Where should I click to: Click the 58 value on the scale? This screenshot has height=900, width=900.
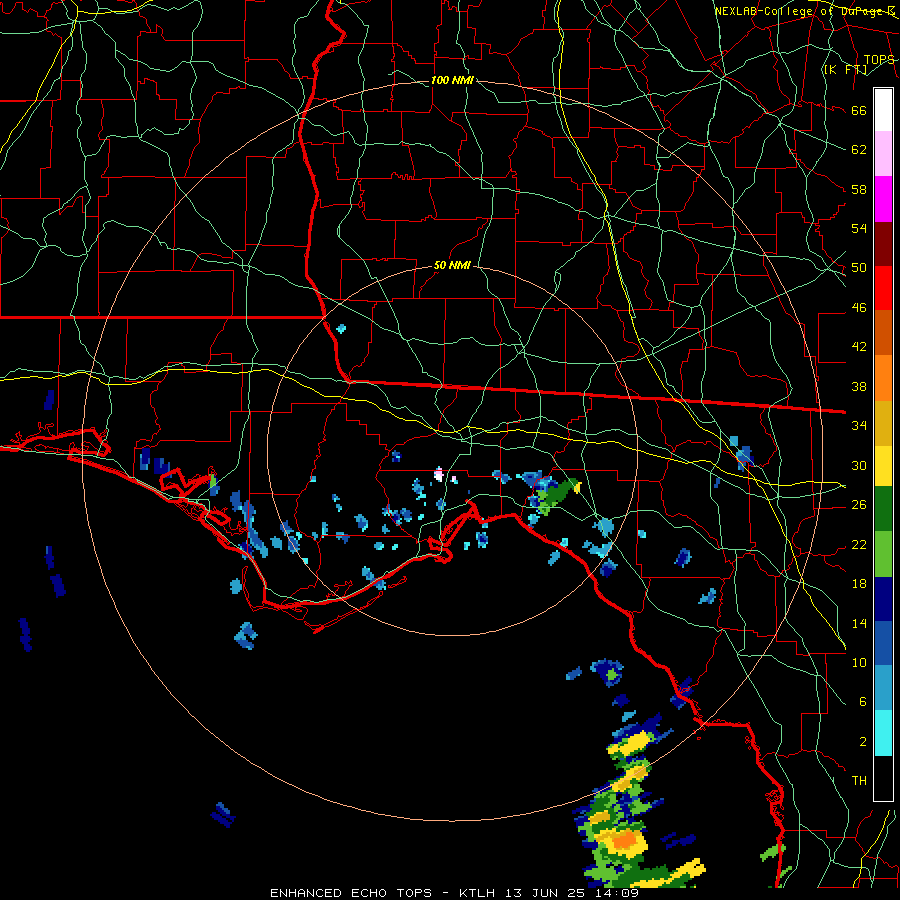(x=859, y=189)
